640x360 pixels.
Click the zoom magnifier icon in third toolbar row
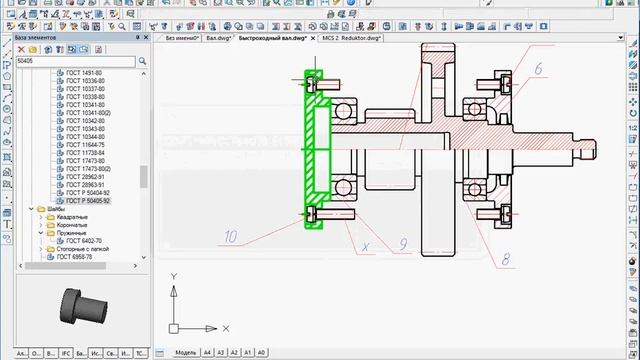(122, 27)
